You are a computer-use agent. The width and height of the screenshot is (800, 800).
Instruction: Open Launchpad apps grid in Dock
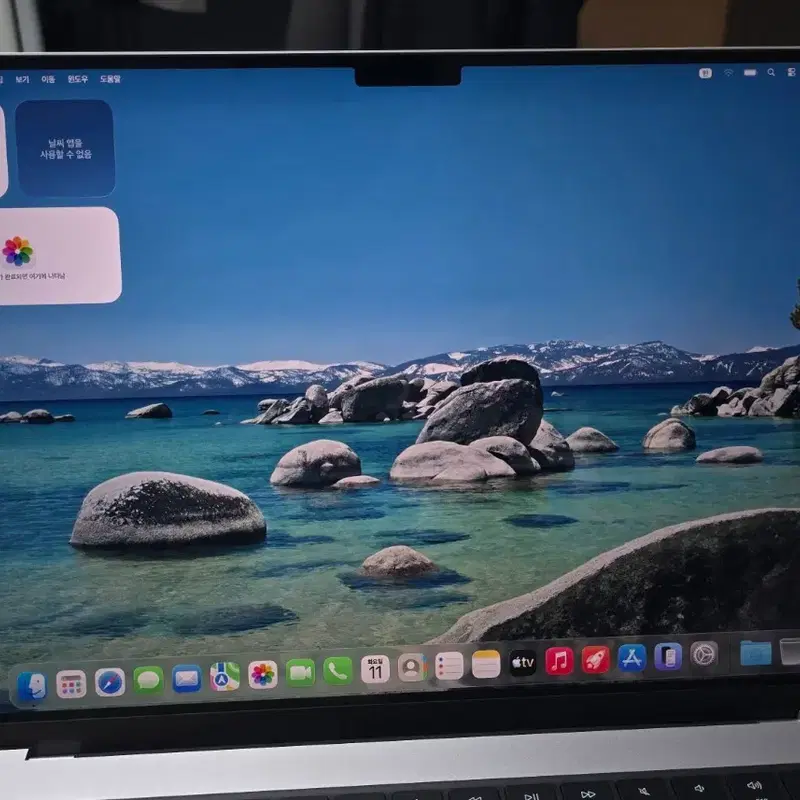pyautogui.click(x=71, y=685)
